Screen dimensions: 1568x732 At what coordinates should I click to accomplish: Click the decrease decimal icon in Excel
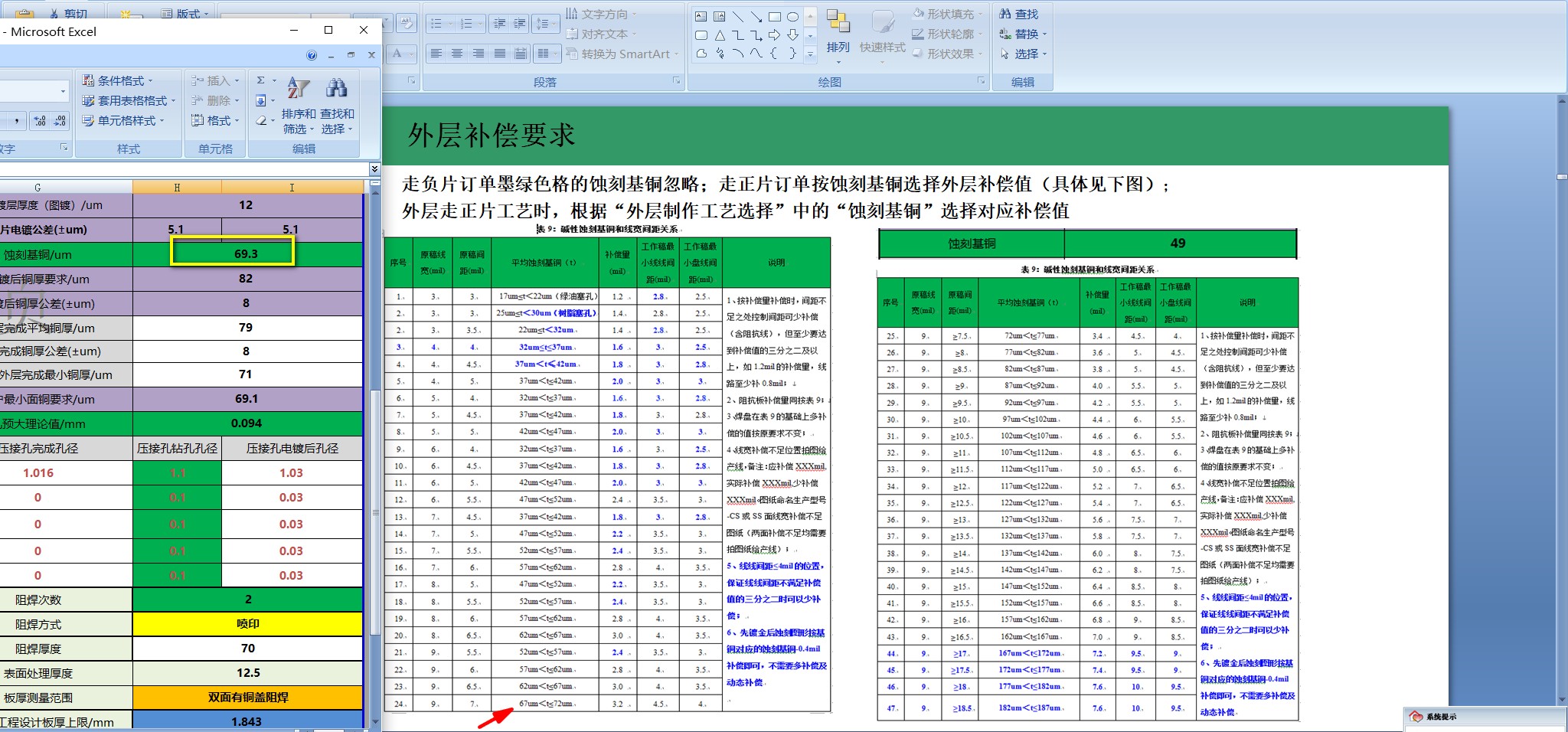coord(60,121)
